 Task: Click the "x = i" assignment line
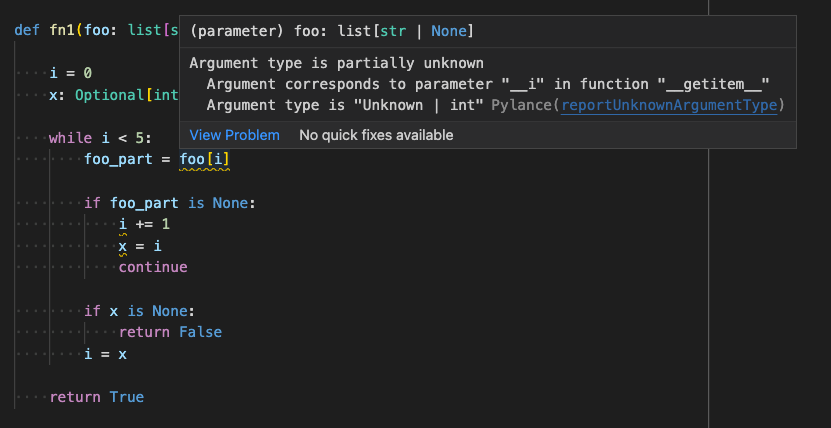coord(140,246)
